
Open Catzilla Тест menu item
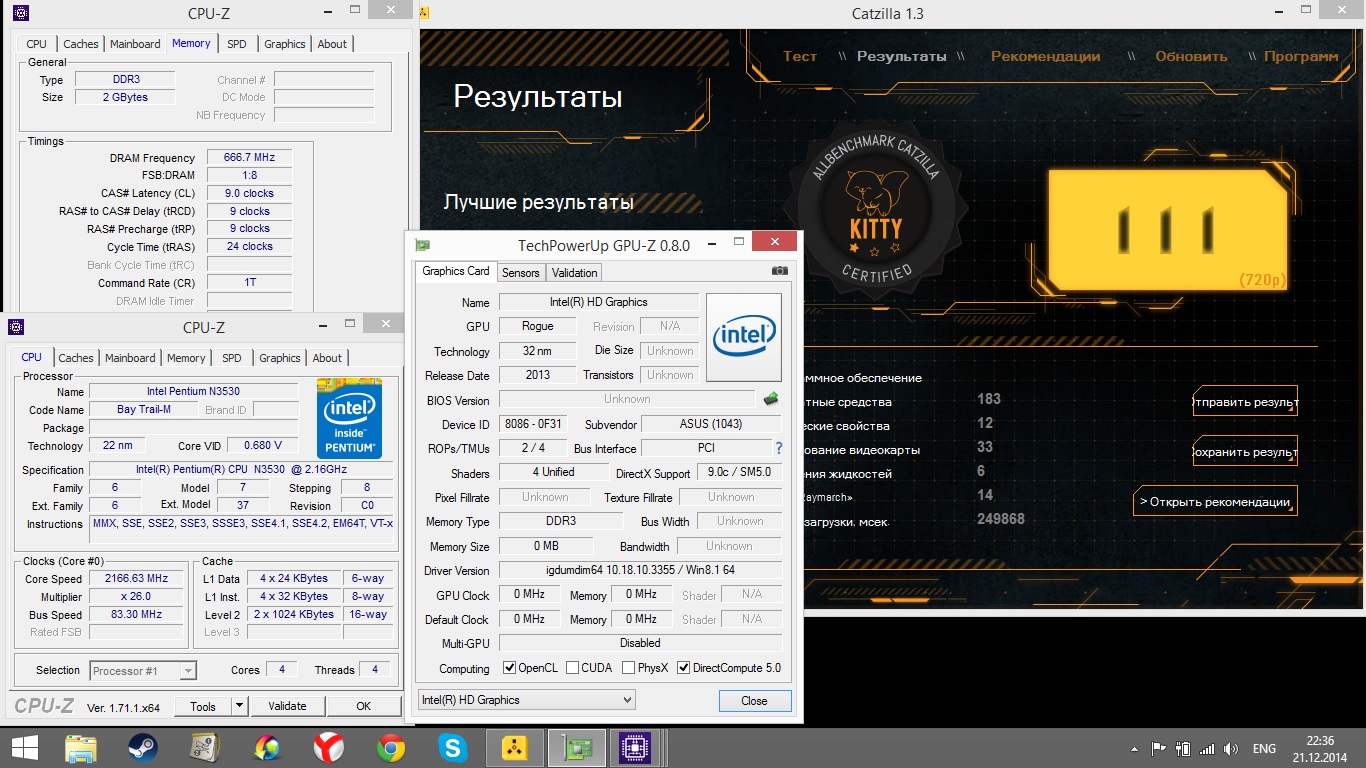coord(800,56)
